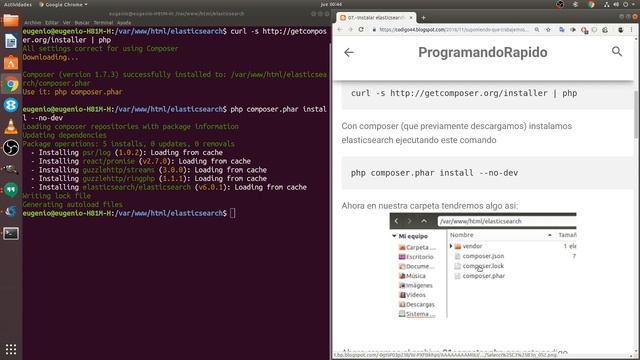Open Files from the Ubuntu dock
640x360 pixels.
click(11, 20)
